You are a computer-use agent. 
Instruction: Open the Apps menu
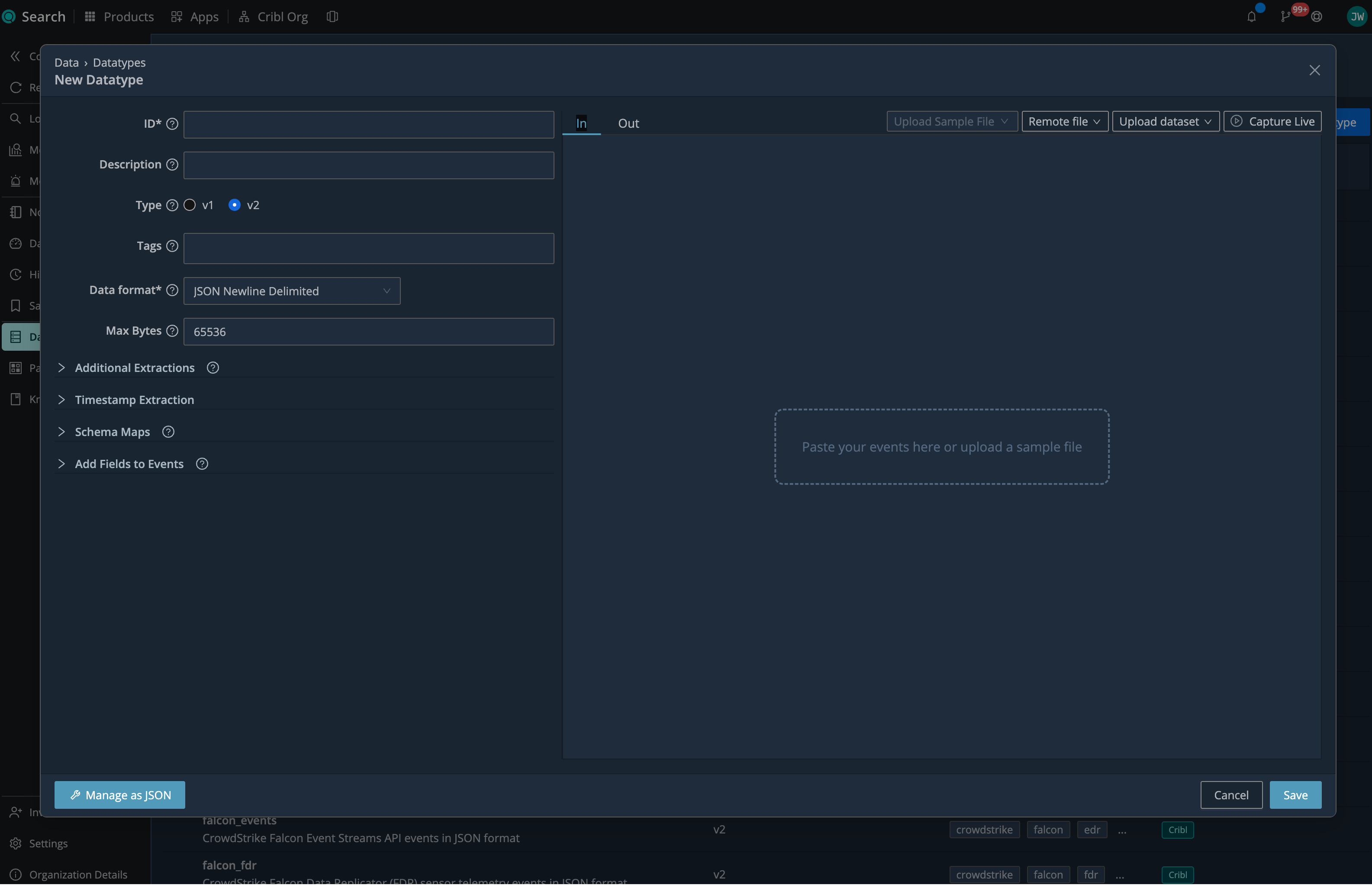tap(195, 16)
